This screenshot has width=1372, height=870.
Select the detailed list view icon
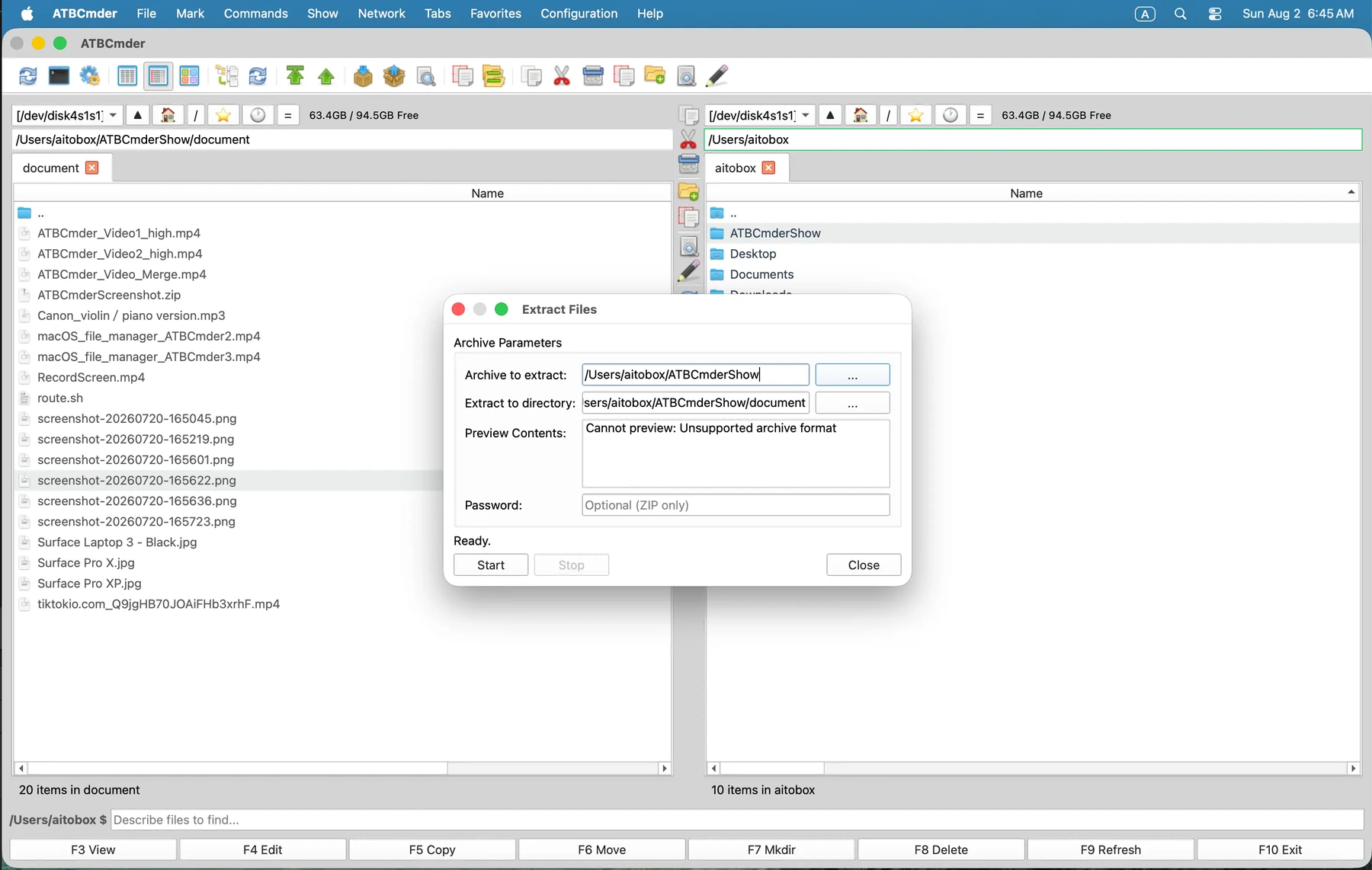158,76
